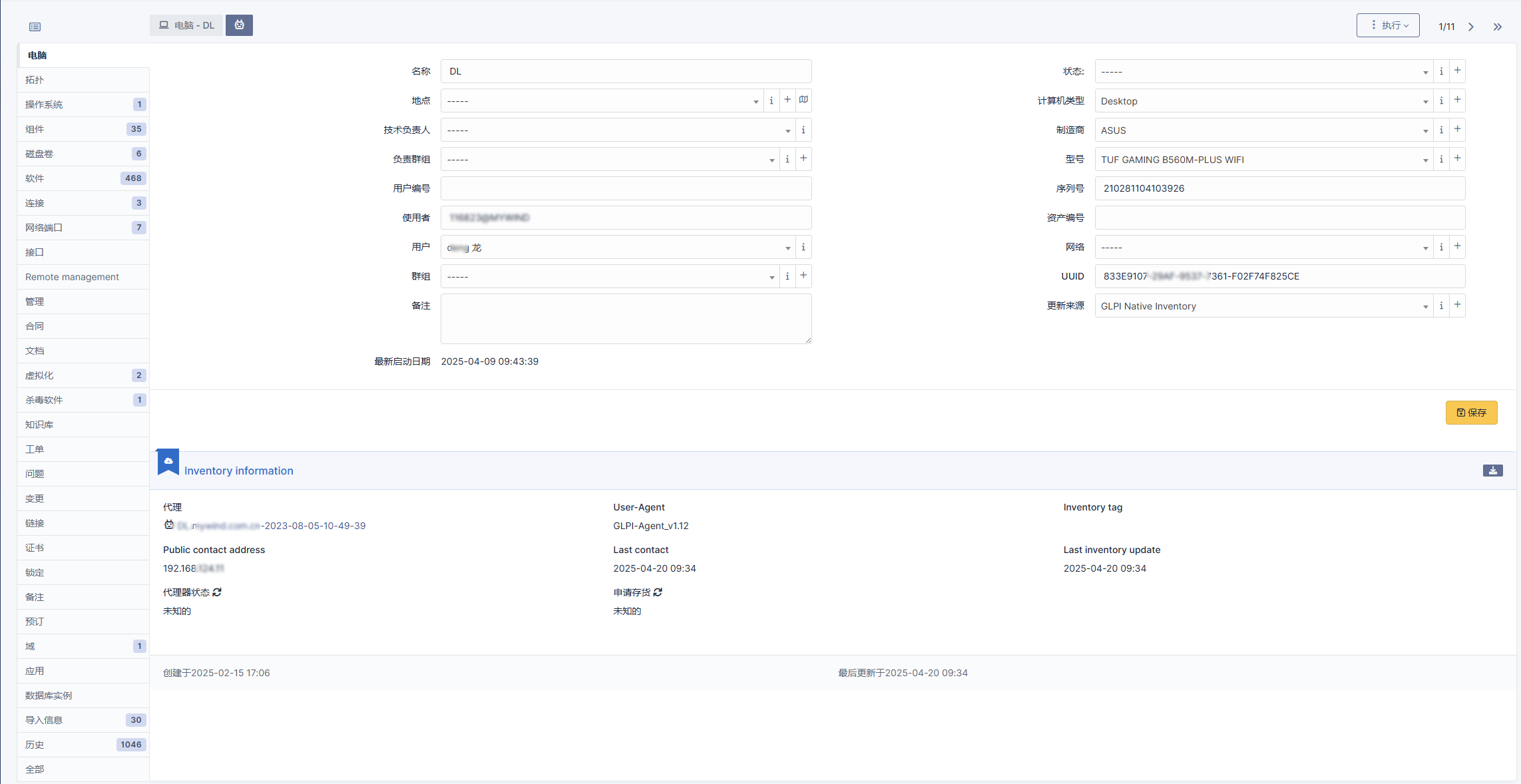The image size is (1521, 784).
Task: Click the 保存 save button
Action: tap(1471, 413)
